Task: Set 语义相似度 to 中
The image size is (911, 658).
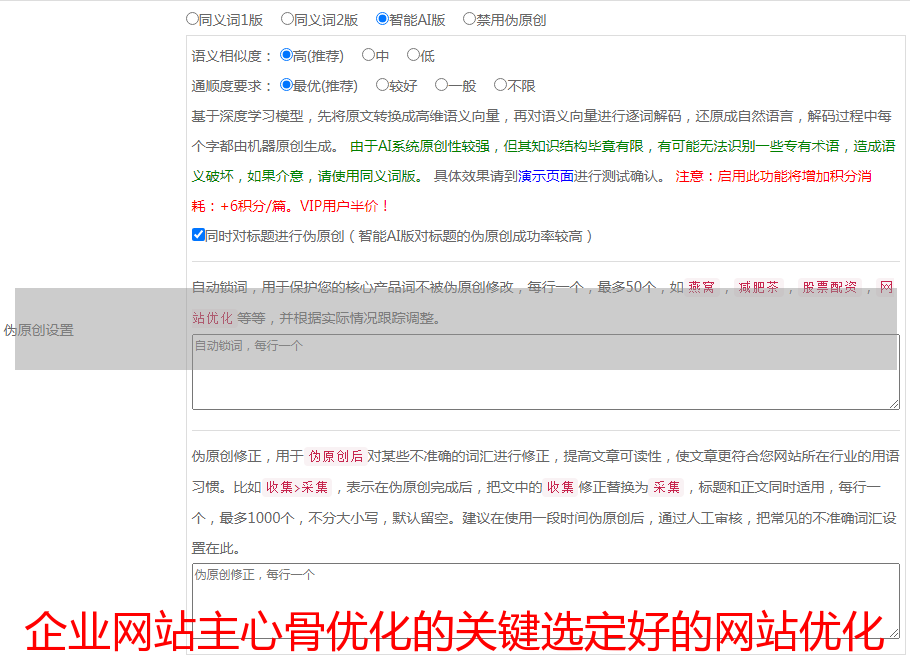Action: 369,56
